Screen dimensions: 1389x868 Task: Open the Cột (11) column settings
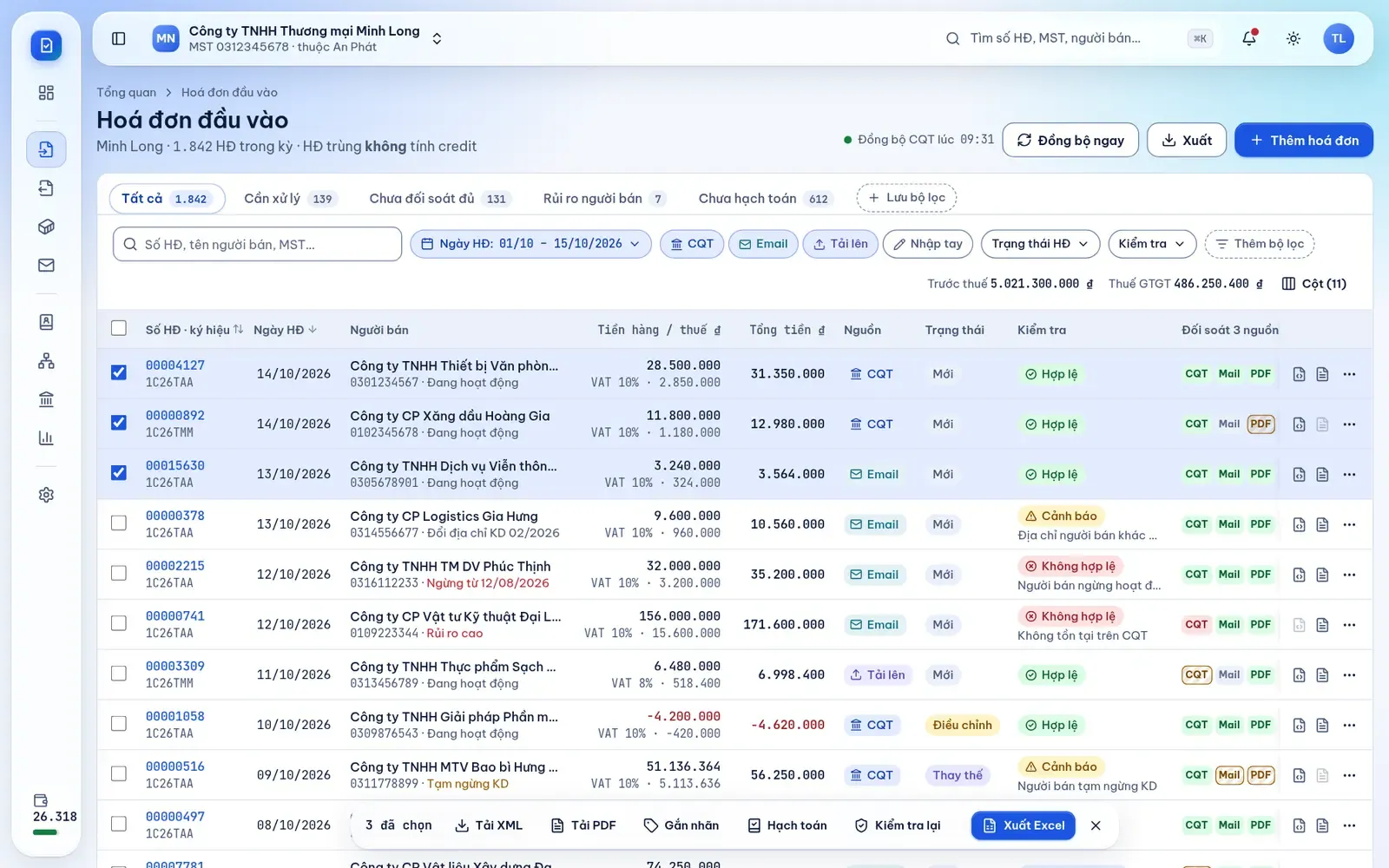click(x=1314, y=284)
